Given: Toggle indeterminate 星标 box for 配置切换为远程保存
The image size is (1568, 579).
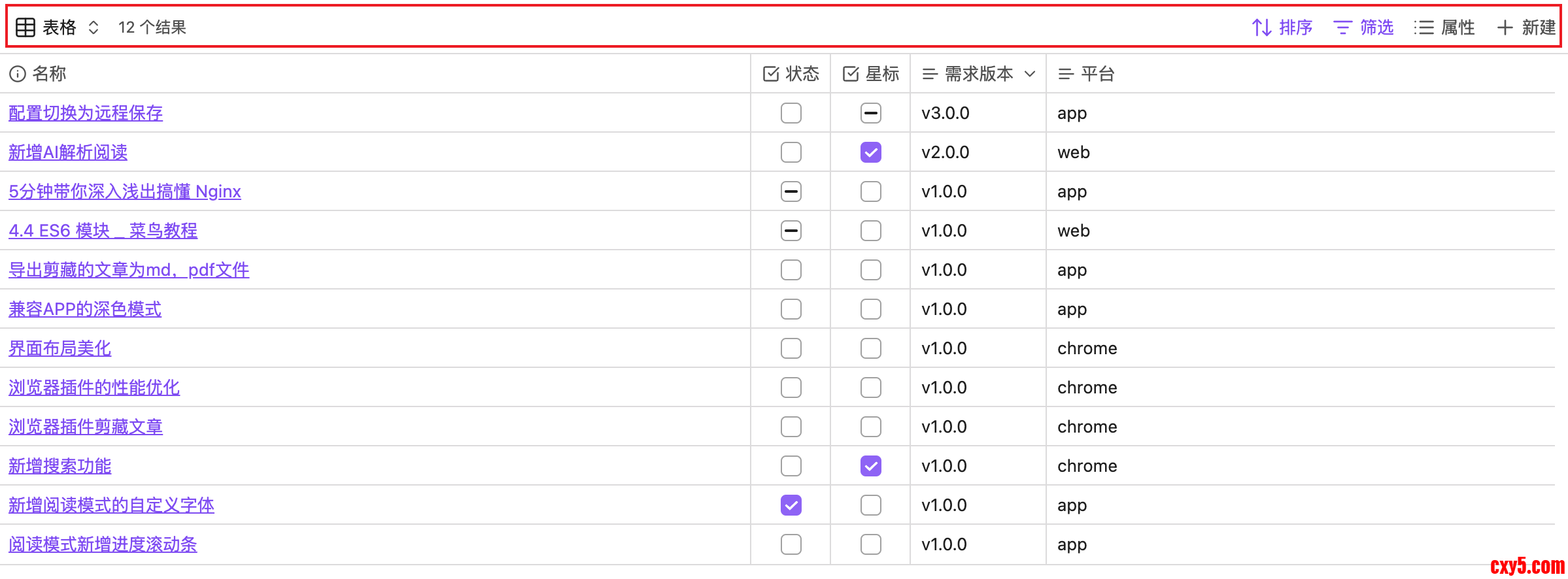Looking at the screenshot, I should click(870, 113).
